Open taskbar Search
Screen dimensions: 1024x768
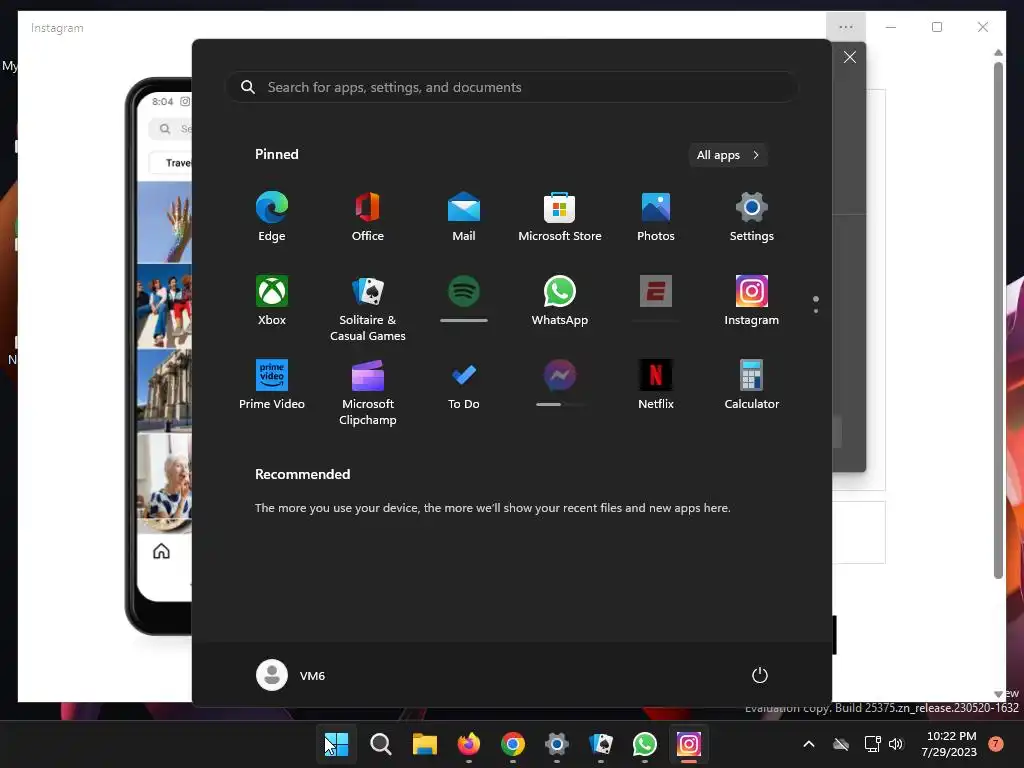(381, 744)
